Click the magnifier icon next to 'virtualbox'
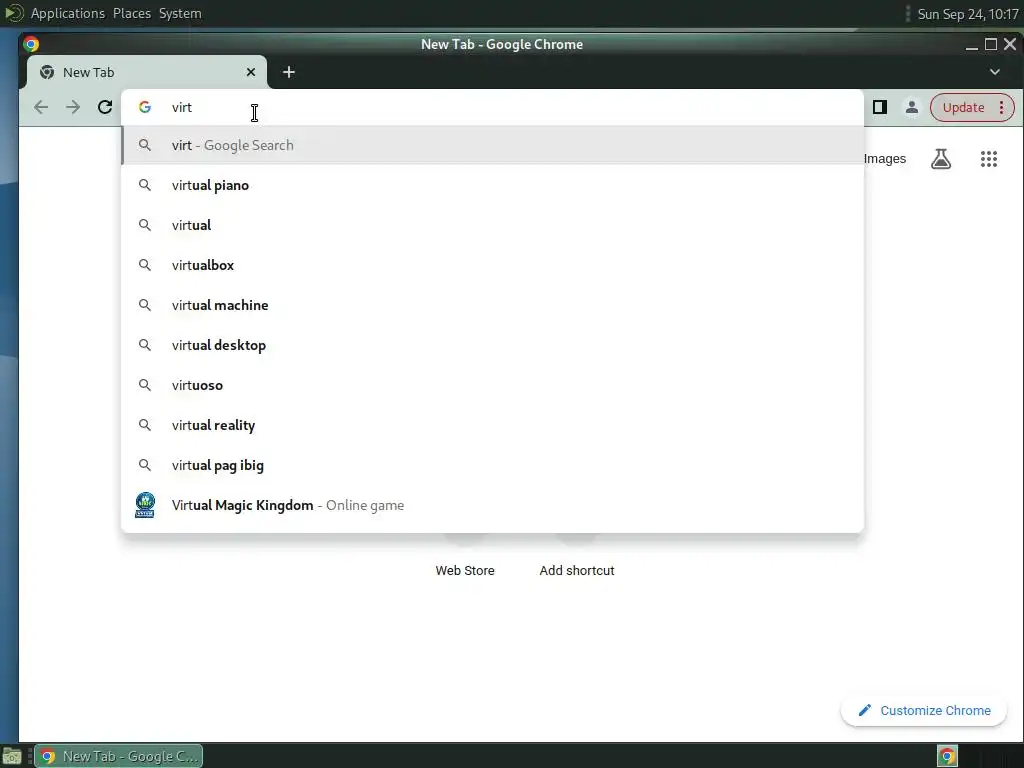This screenshot has height=768, width=1024. (145, 264)
